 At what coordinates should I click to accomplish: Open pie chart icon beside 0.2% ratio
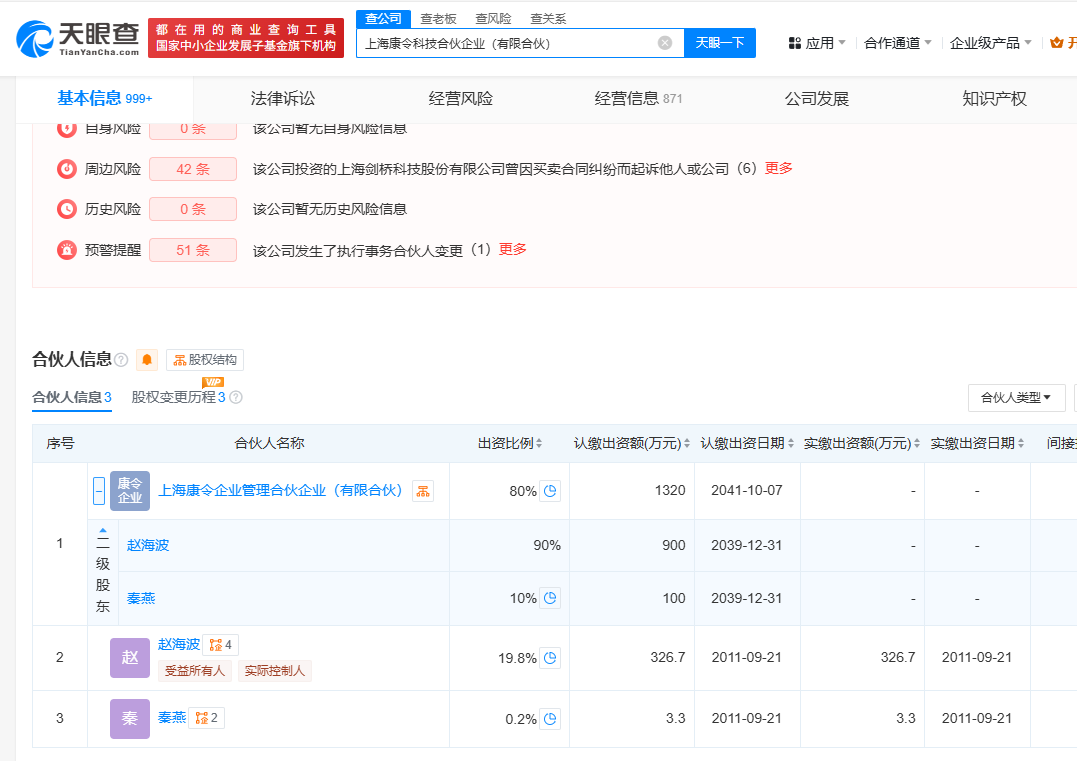point(549,719)
